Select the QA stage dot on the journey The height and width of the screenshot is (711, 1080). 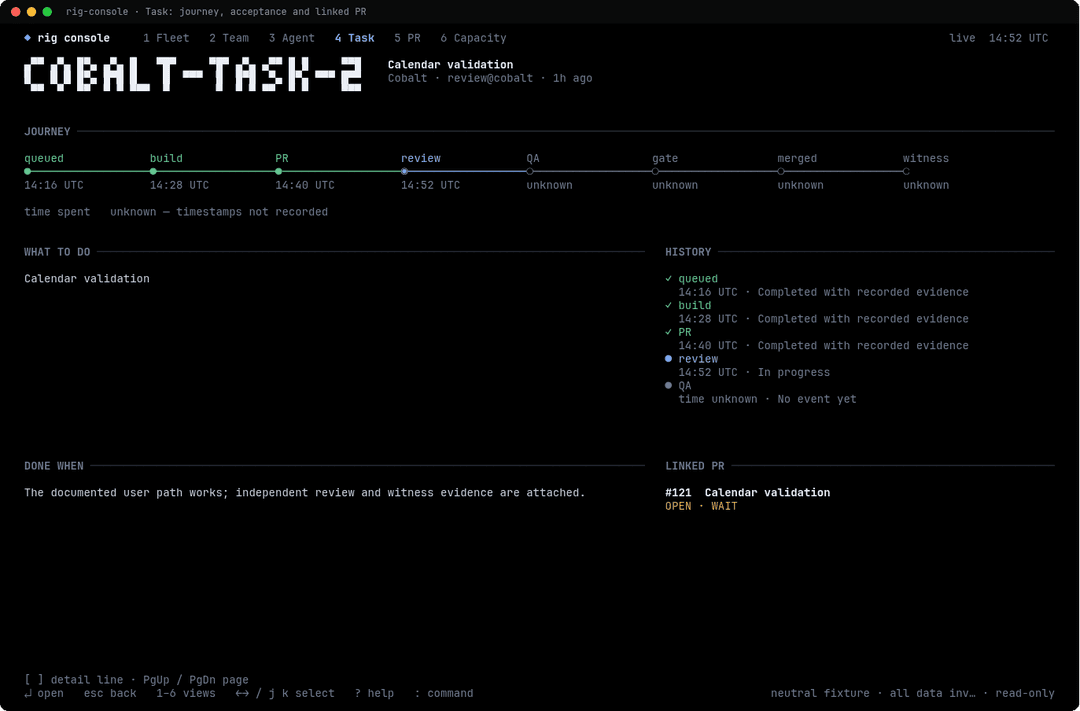pyautogui.click(x=530, y=172)
